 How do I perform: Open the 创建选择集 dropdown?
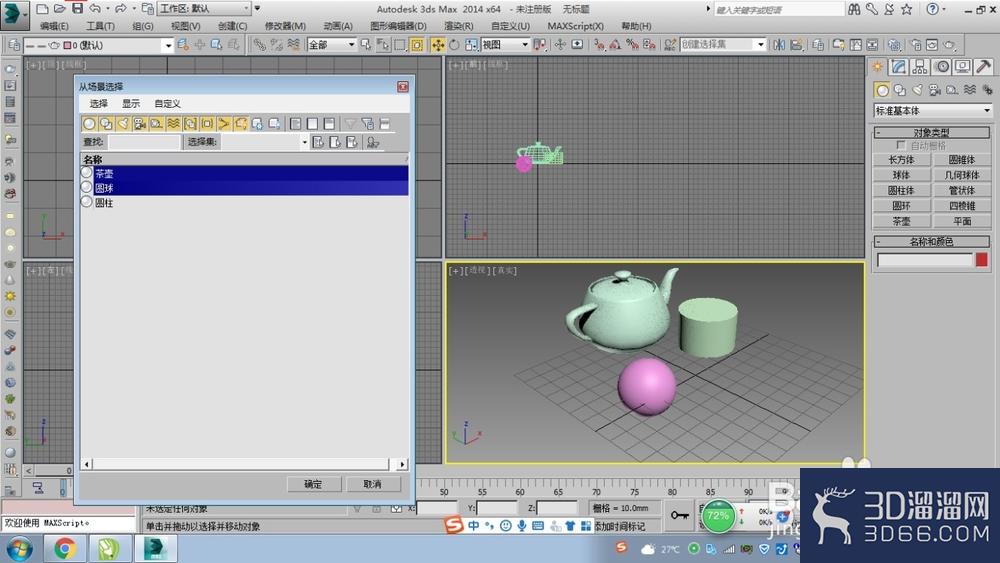723,45
